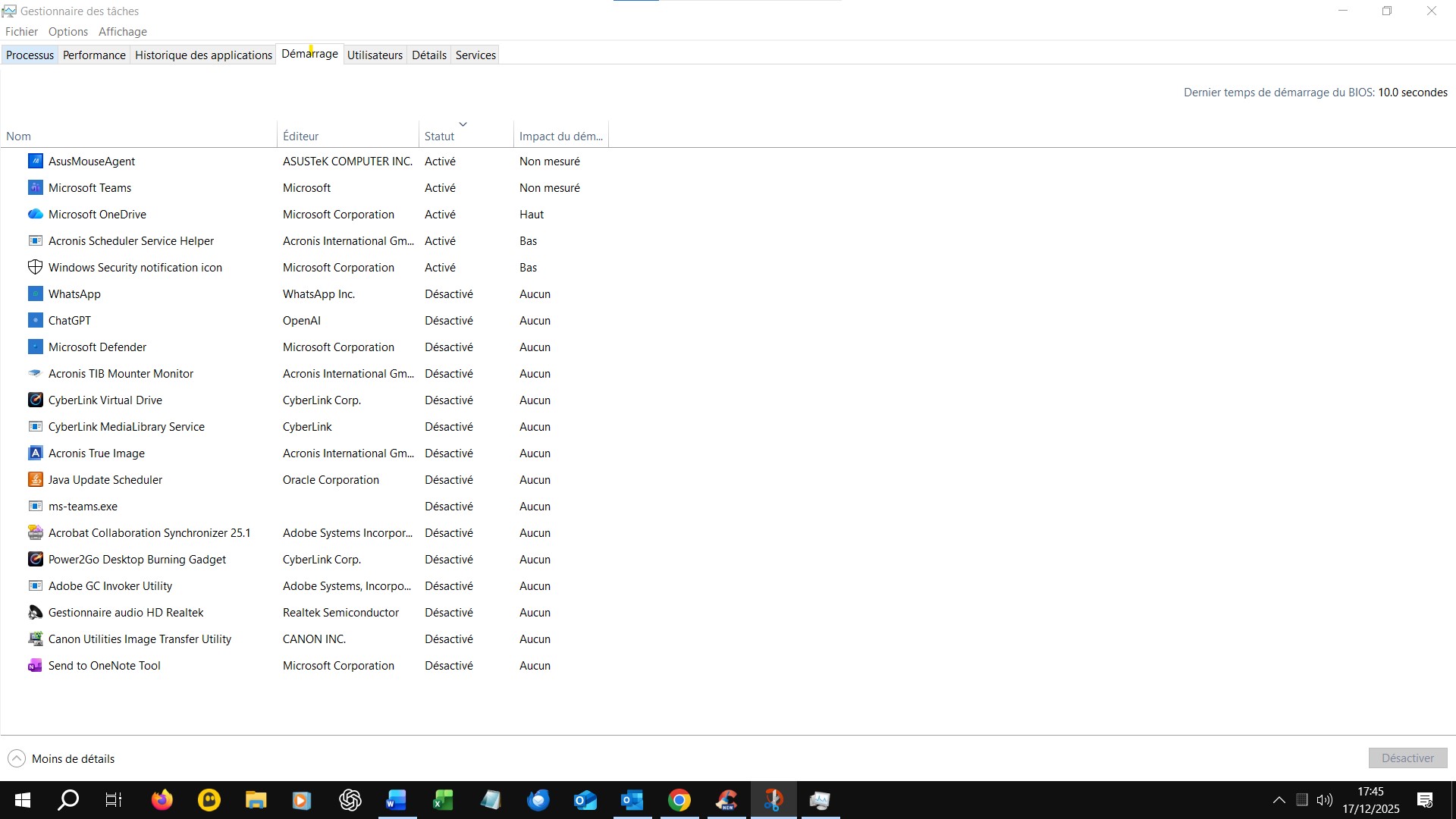This screenshot has height=819, width=1456.
Task: Sort by the Statut column header
Action: pos(440,136)
